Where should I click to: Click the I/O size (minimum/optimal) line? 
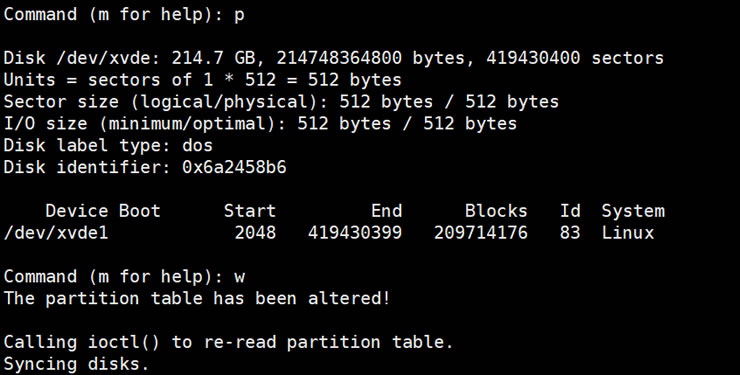click(260, 124)
